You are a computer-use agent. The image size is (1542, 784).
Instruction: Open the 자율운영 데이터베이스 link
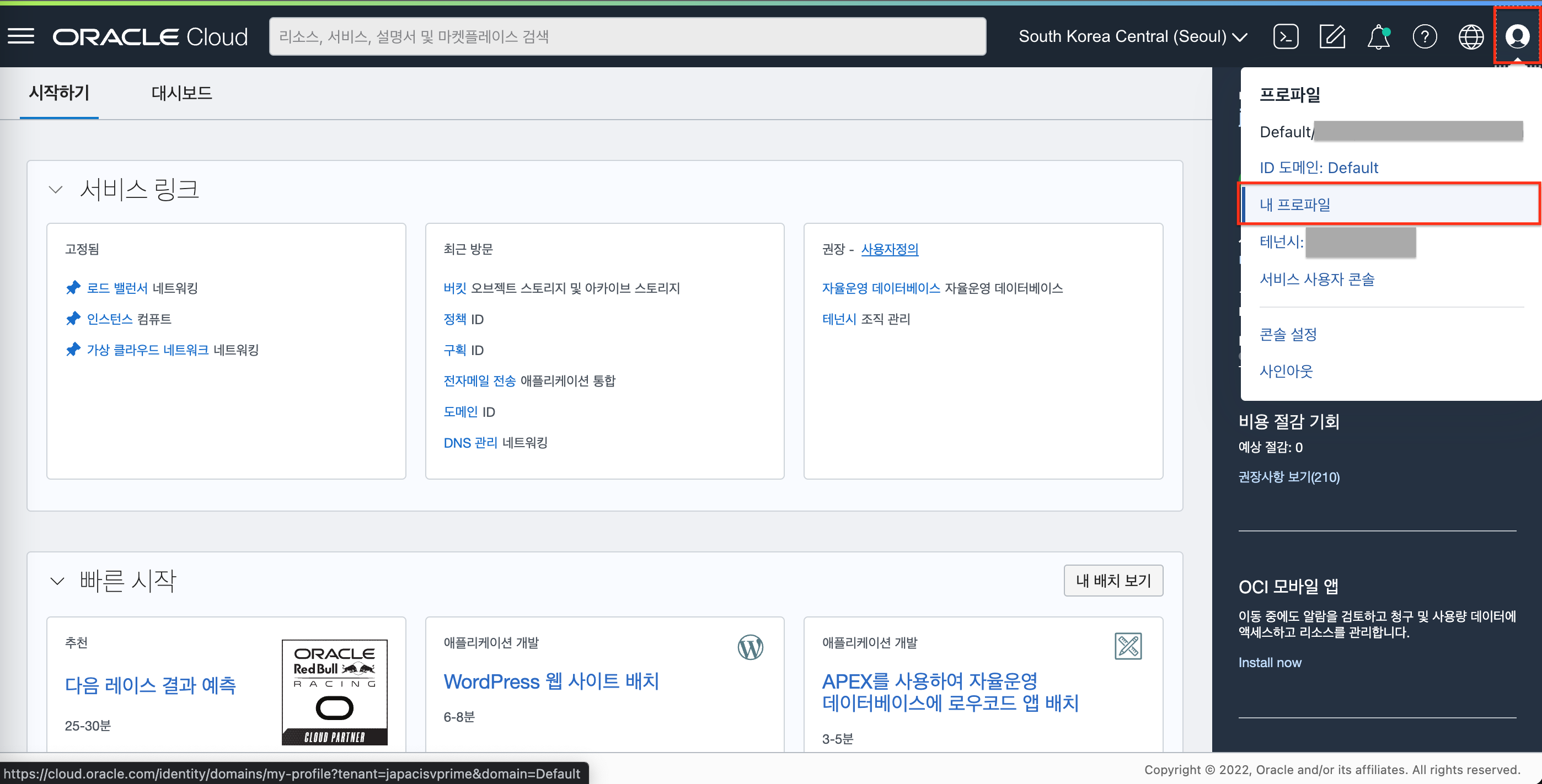(881, 288)
